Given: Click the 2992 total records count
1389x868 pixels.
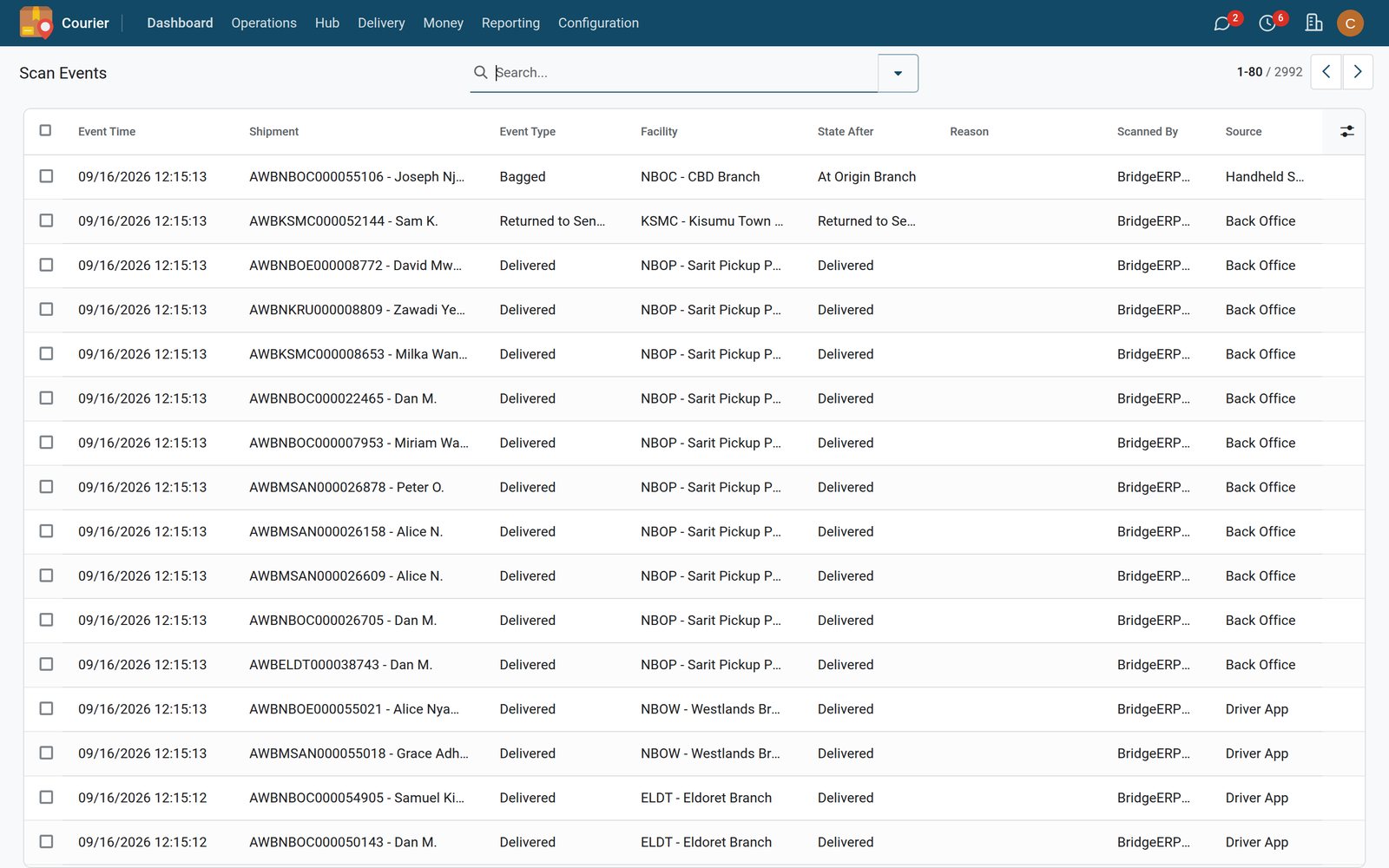Looking at the screenshot, I should pyautogui.click(x=1288, y=72).
